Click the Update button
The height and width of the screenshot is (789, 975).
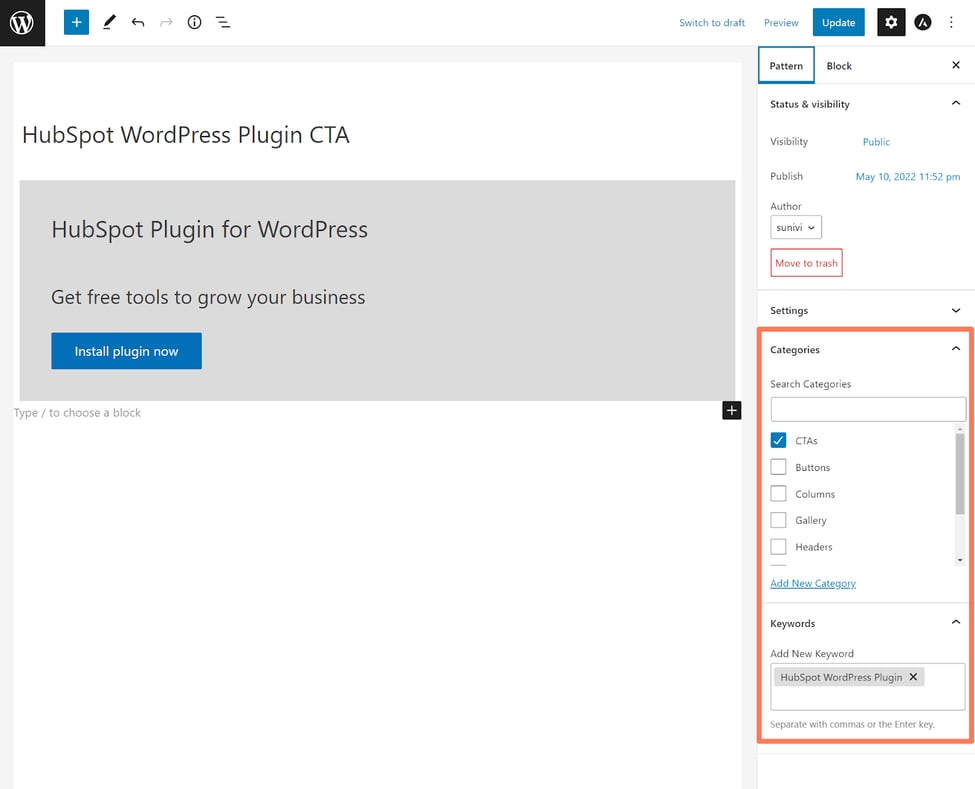click(838, 23)
